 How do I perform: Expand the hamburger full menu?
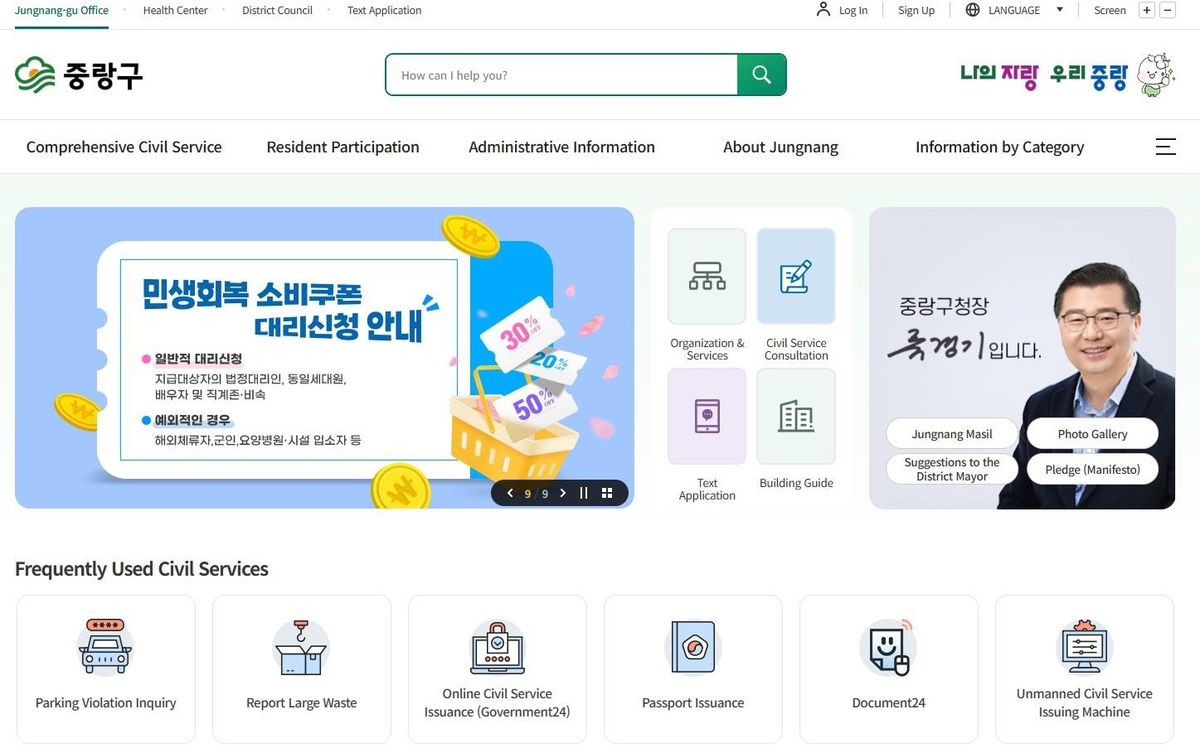pos(1165,146)
